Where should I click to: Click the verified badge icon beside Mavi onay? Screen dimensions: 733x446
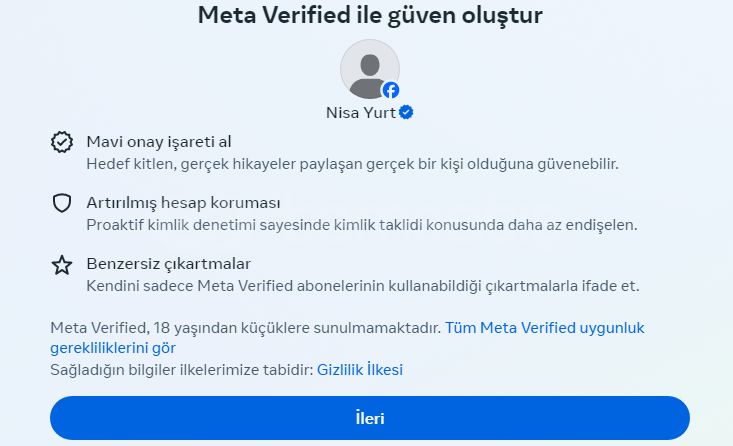[x=62, y=142]
